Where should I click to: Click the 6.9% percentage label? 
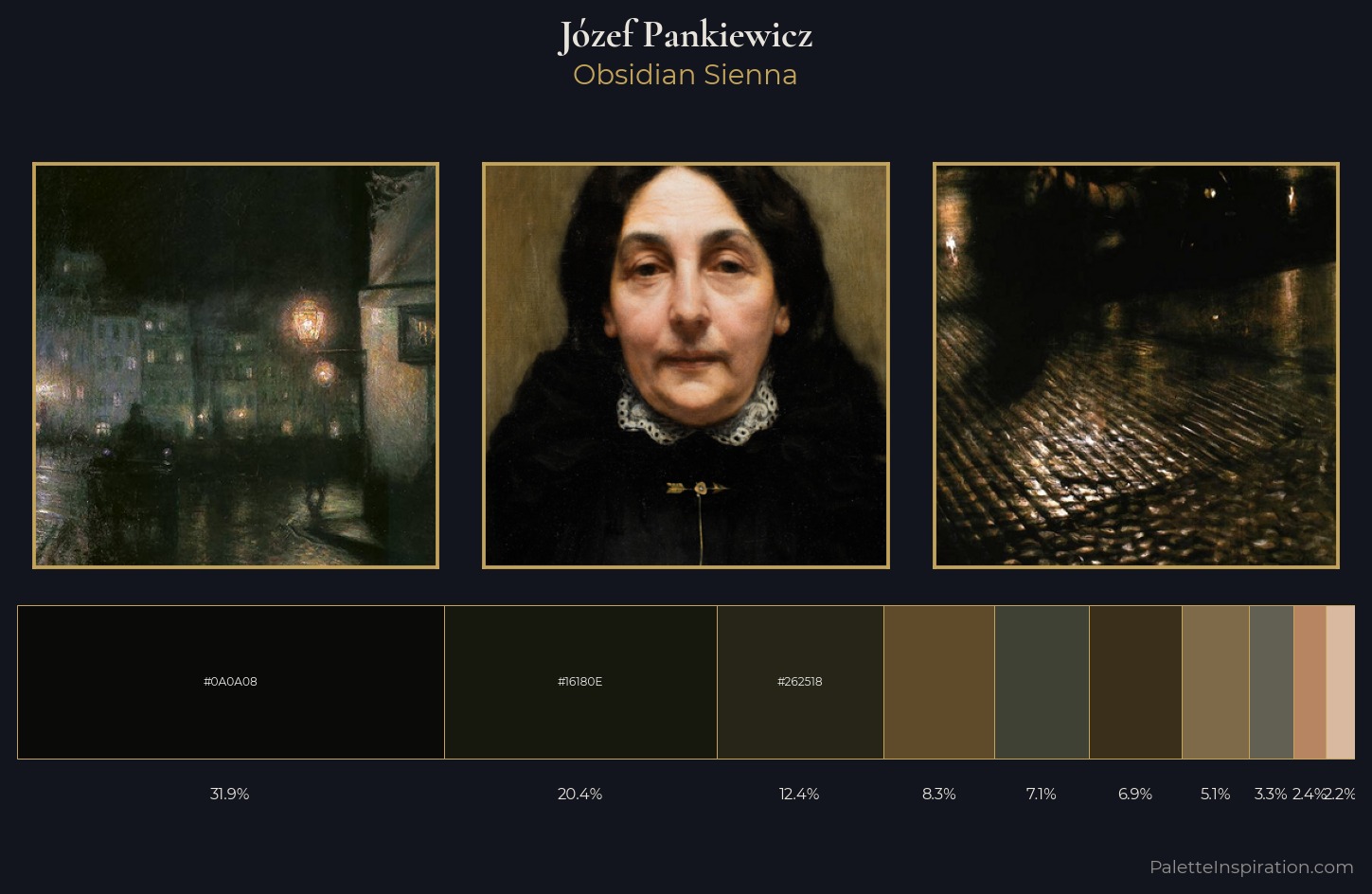1135,794
